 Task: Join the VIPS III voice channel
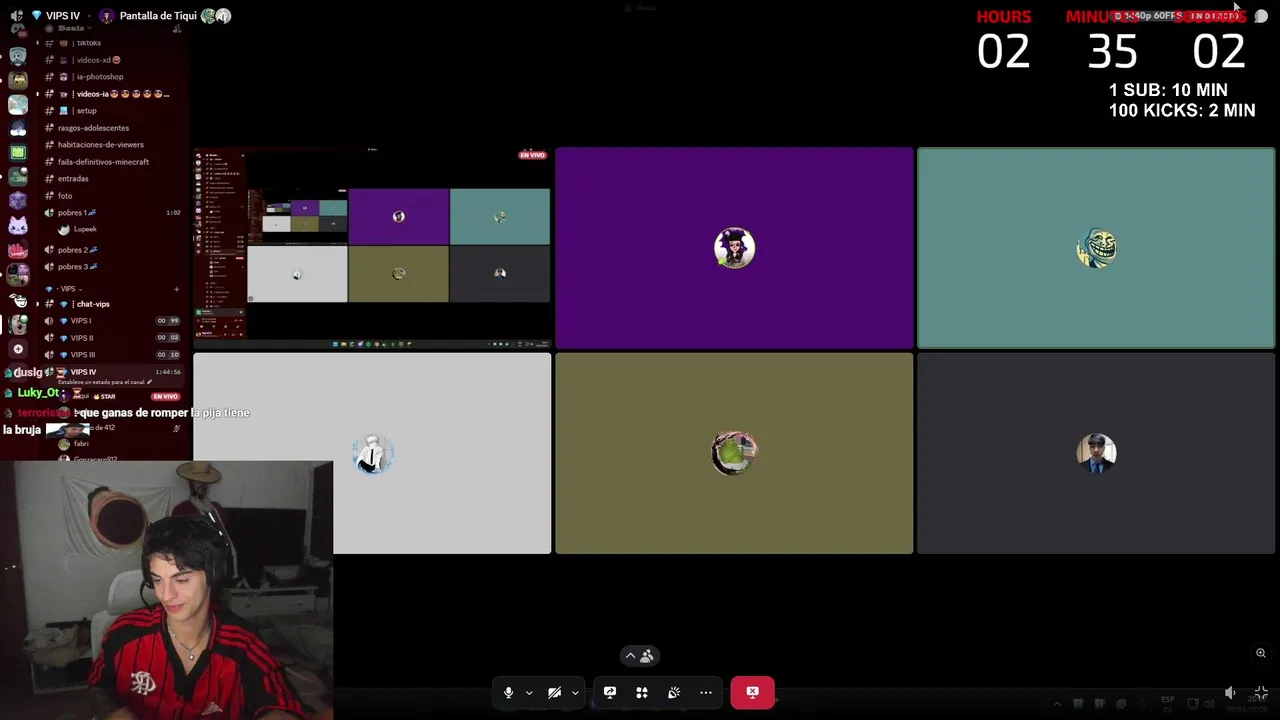[x=112, y=355]
